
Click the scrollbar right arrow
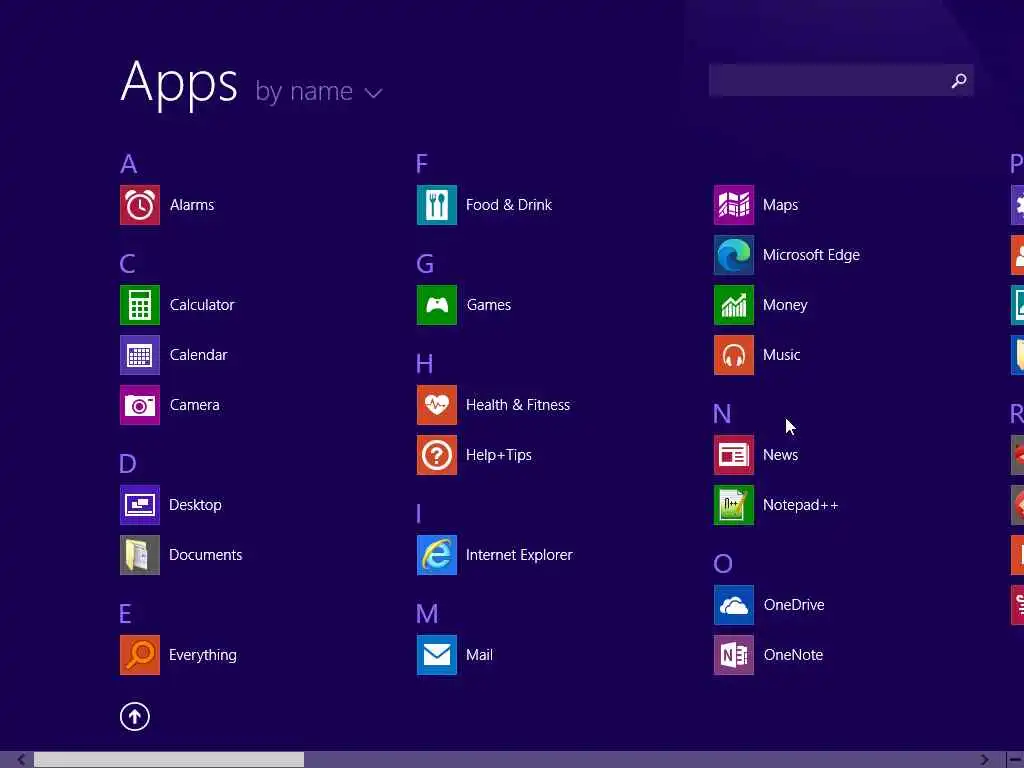[984, 760]
